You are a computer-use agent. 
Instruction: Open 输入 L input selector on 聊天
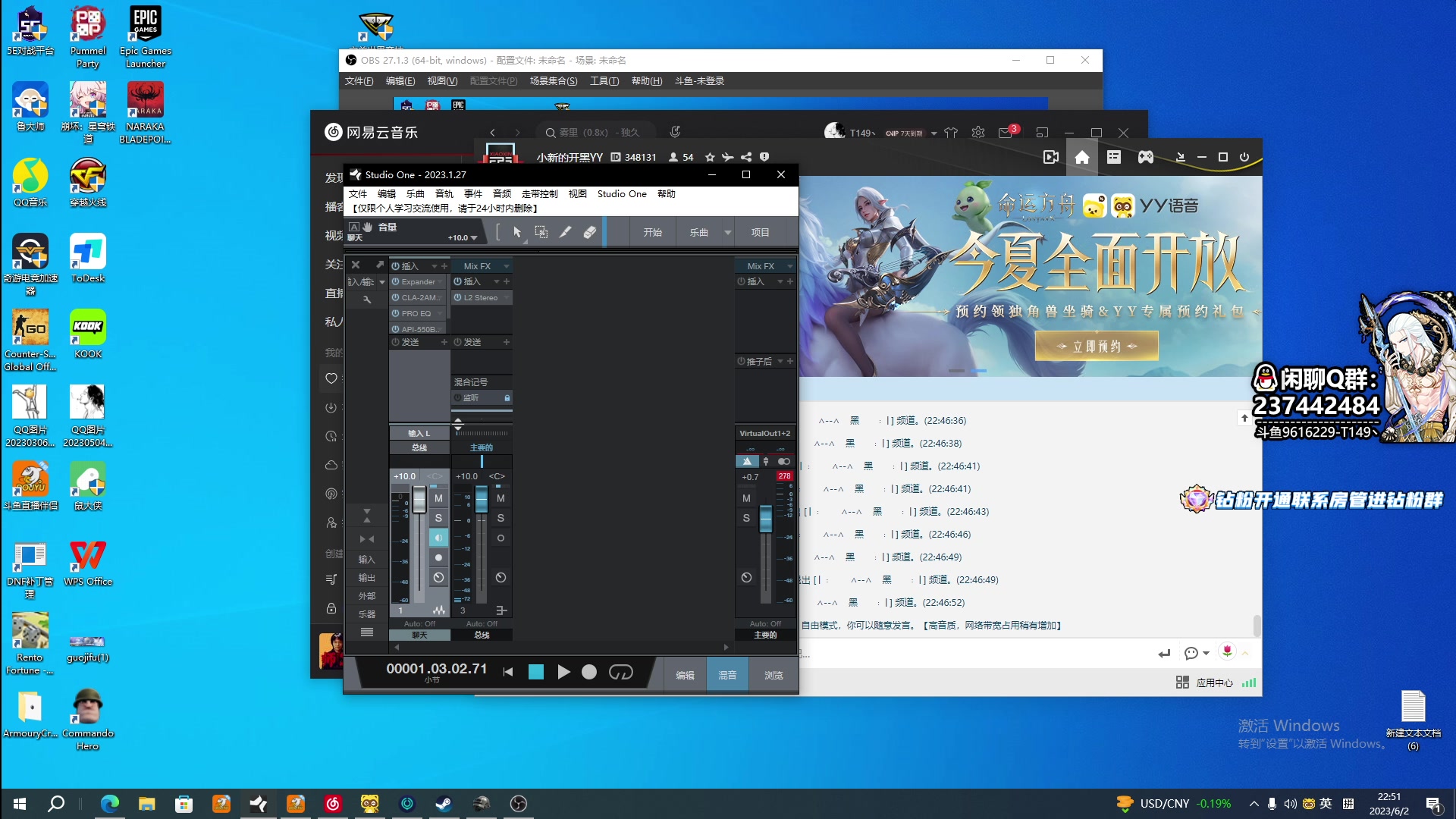[x=419, y=433]
